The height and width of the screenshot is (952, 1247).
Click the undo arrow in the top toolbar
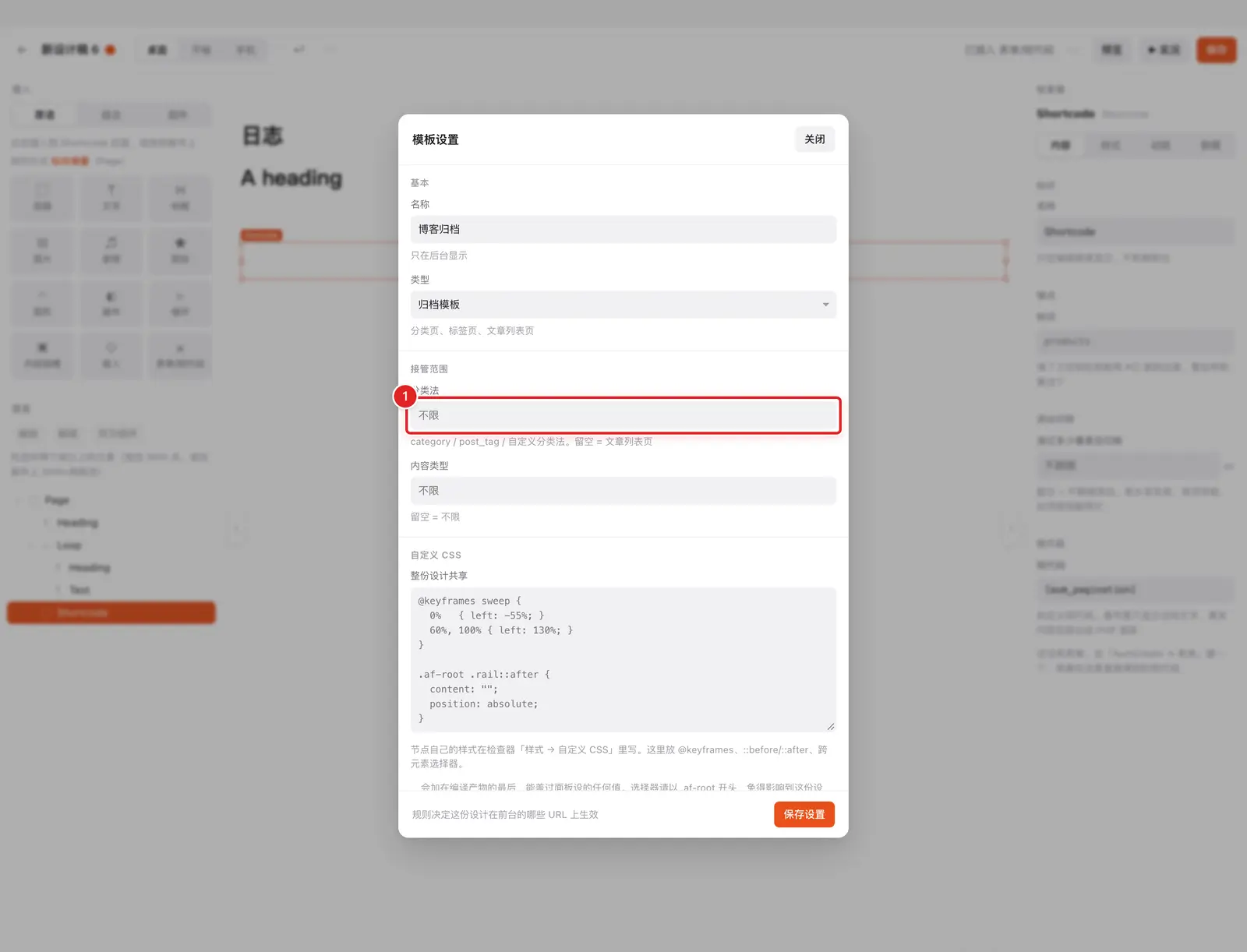click(299, 50)
